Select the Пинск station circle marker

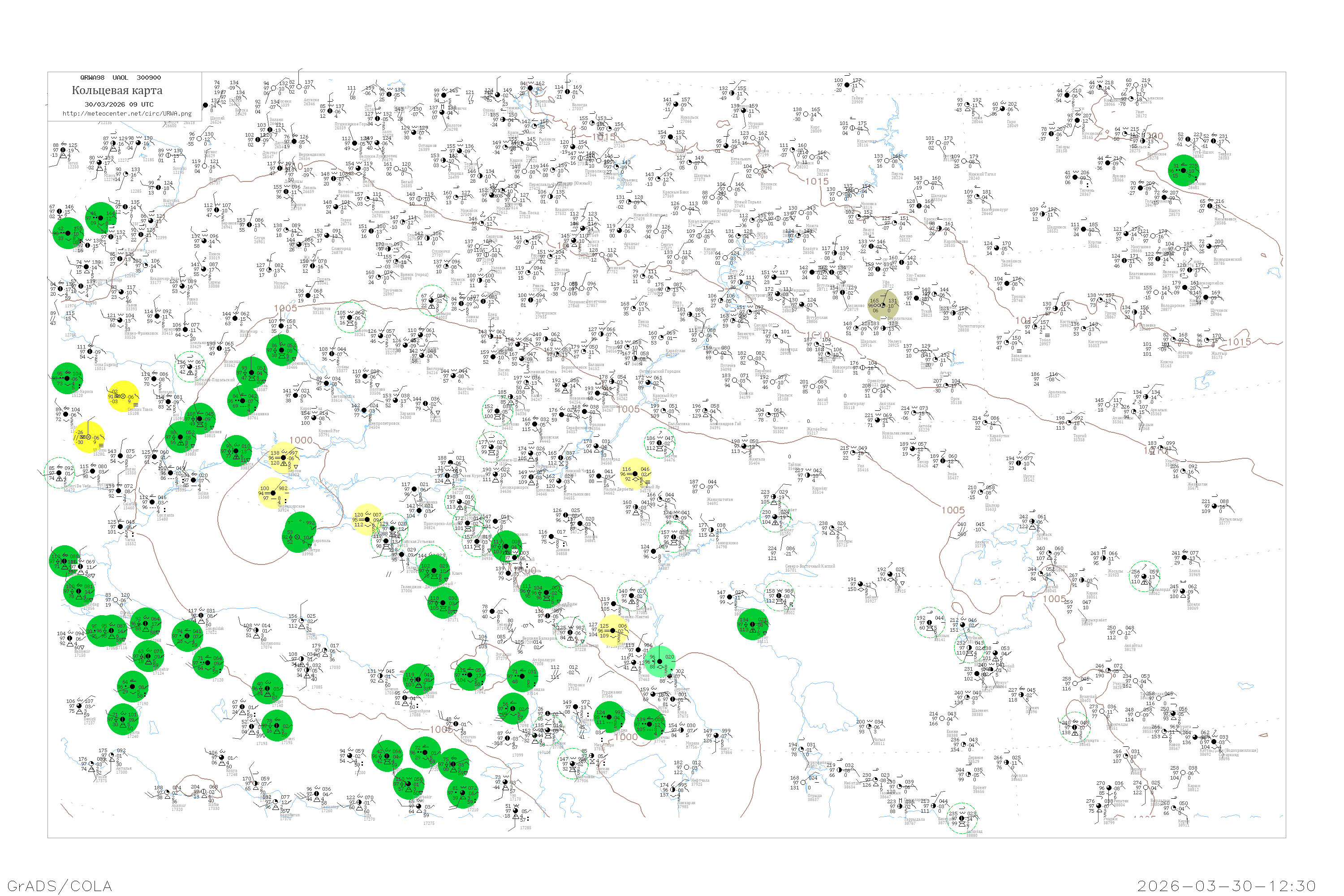click(x=205, y=241)
